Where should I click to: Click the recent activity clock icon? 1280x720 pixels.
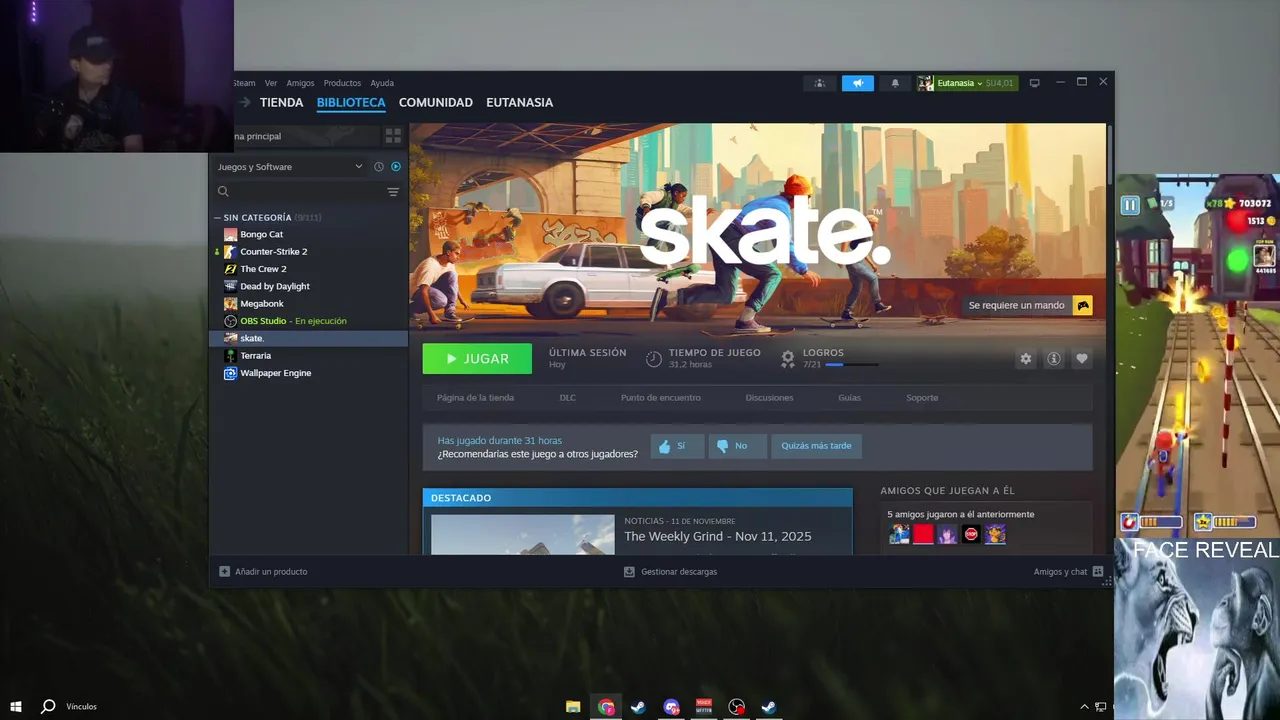click(x=379, y=167)
